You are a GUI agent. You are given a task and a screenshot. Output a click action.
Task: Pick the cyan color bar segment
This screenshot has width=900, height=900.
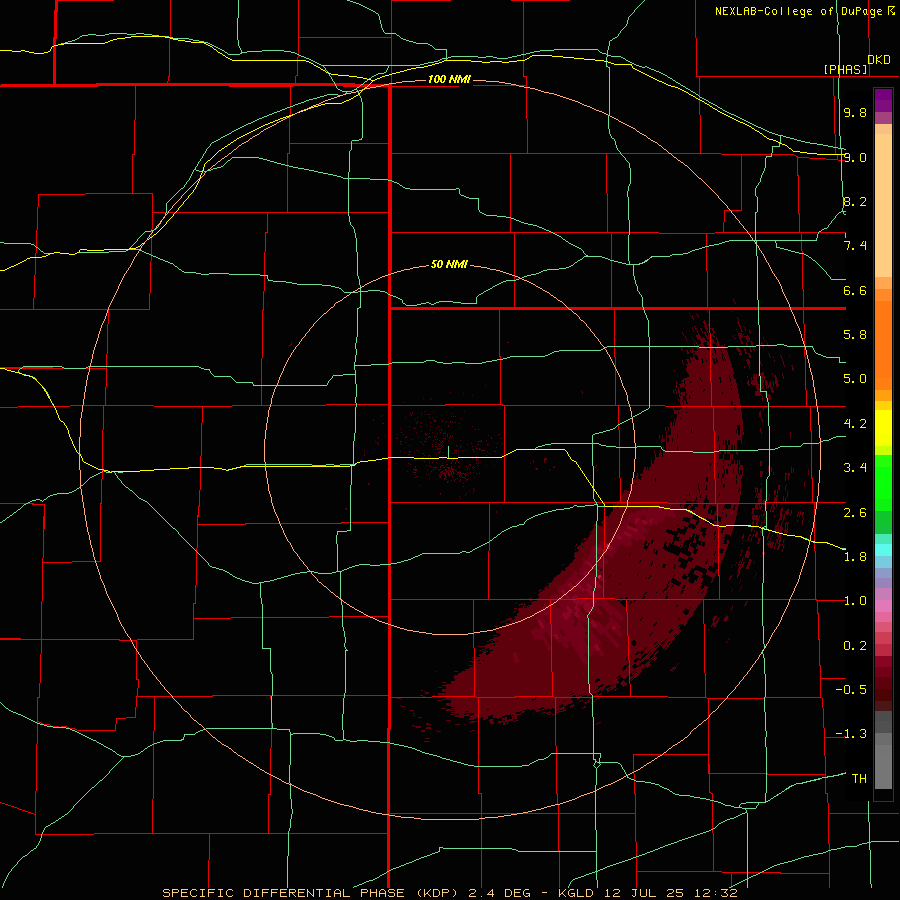[x=883, y=550]
